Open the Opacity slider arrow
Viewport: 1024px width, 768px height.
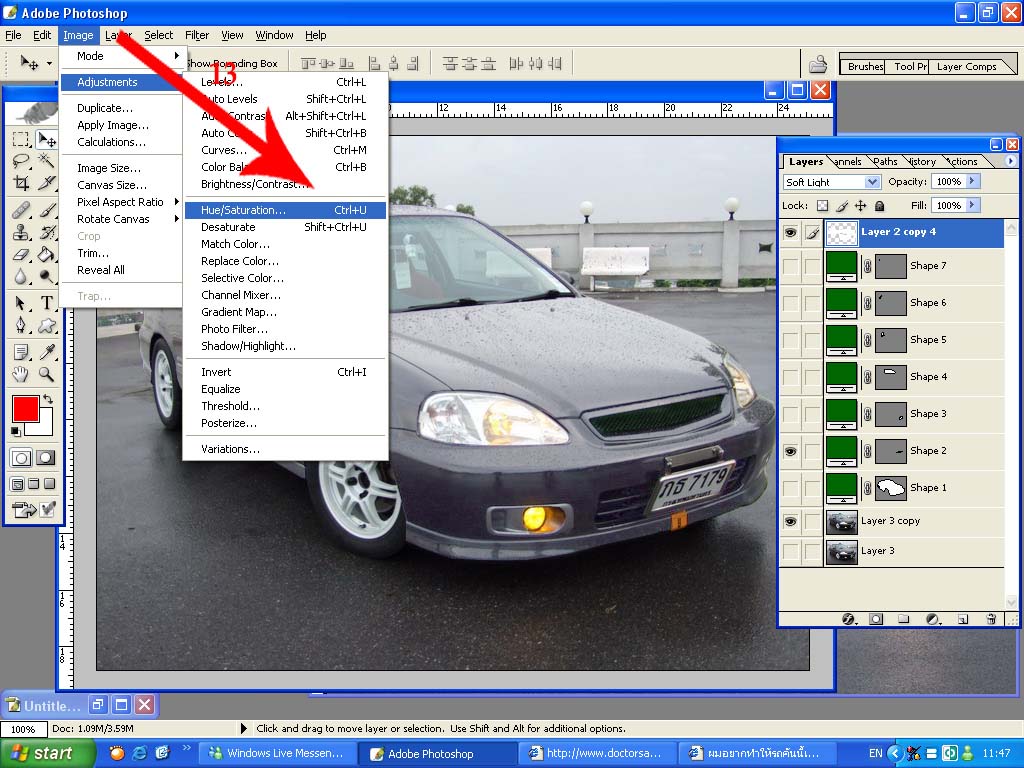click(972, 181)
